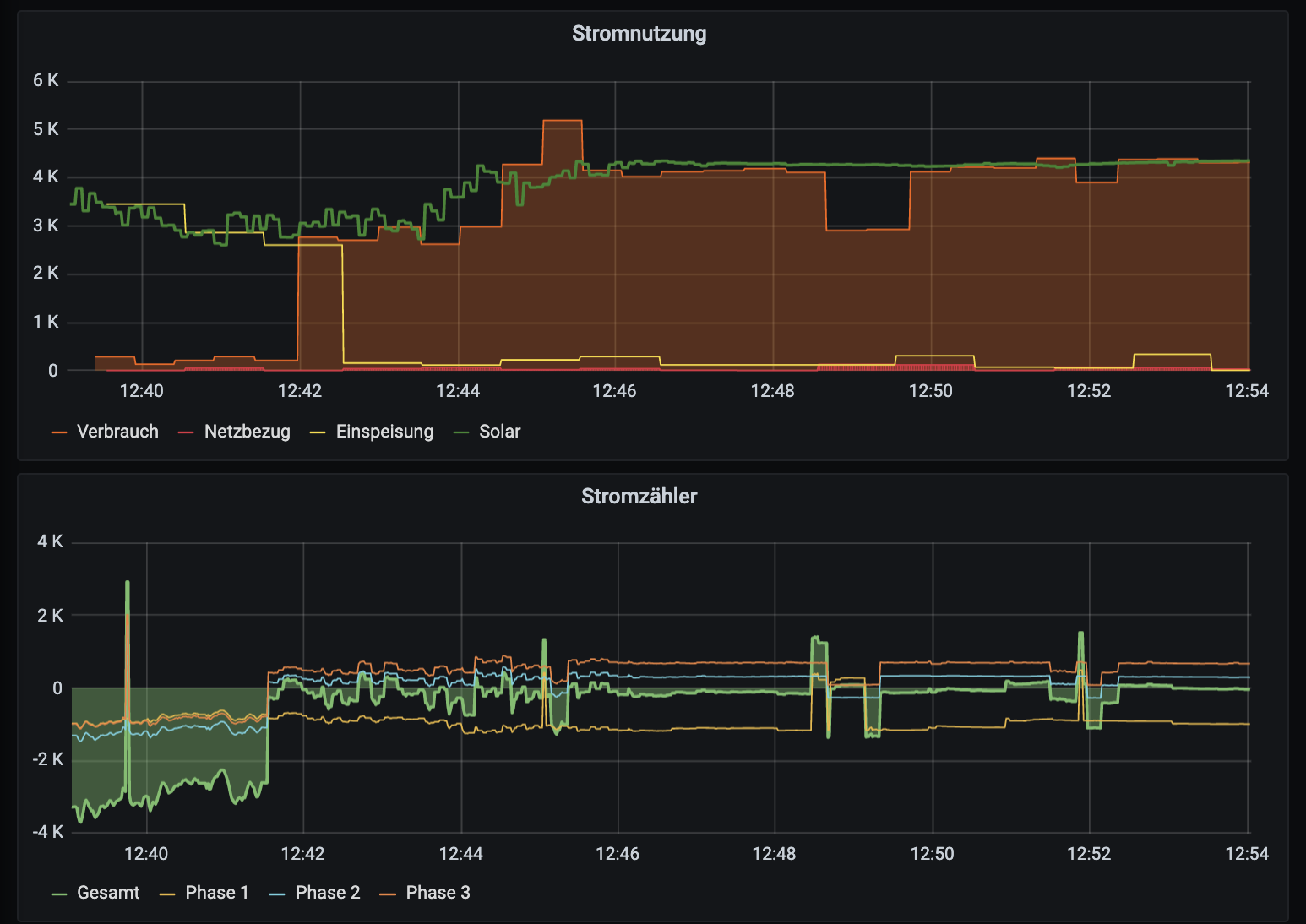Toggle the Gesamt series legend label
Viewport: 1306px width, 924px height.
click(x=108, y=893)
